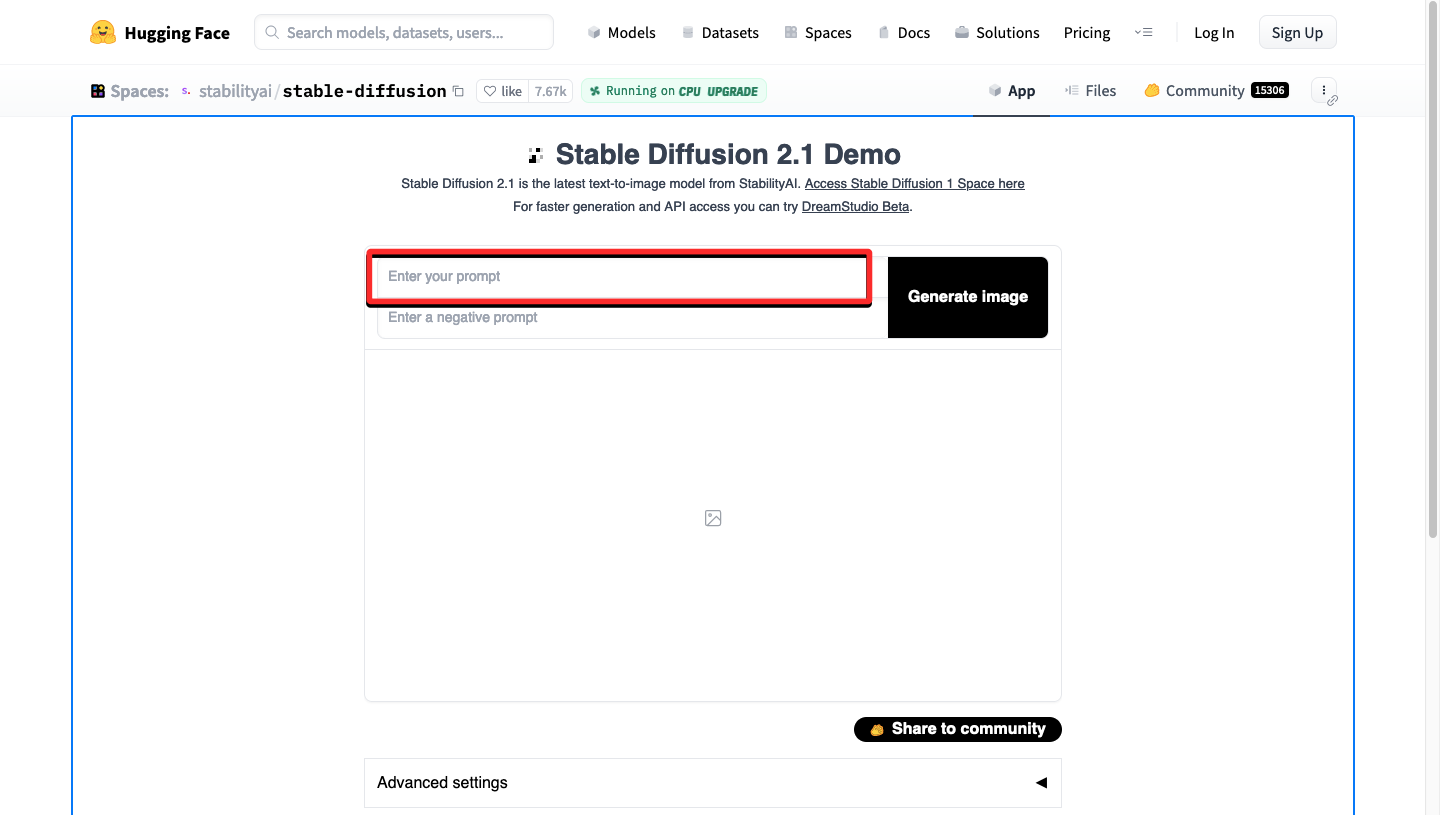Click the copy icon beside stable-diffusion
Screen dimensions: 1440x815
click(x=458, y=91)
